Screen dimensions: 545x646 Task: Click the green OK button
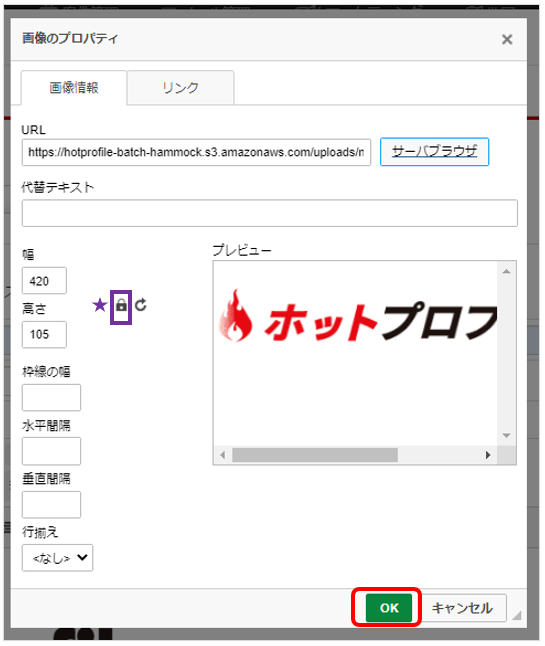coord(389,608)
